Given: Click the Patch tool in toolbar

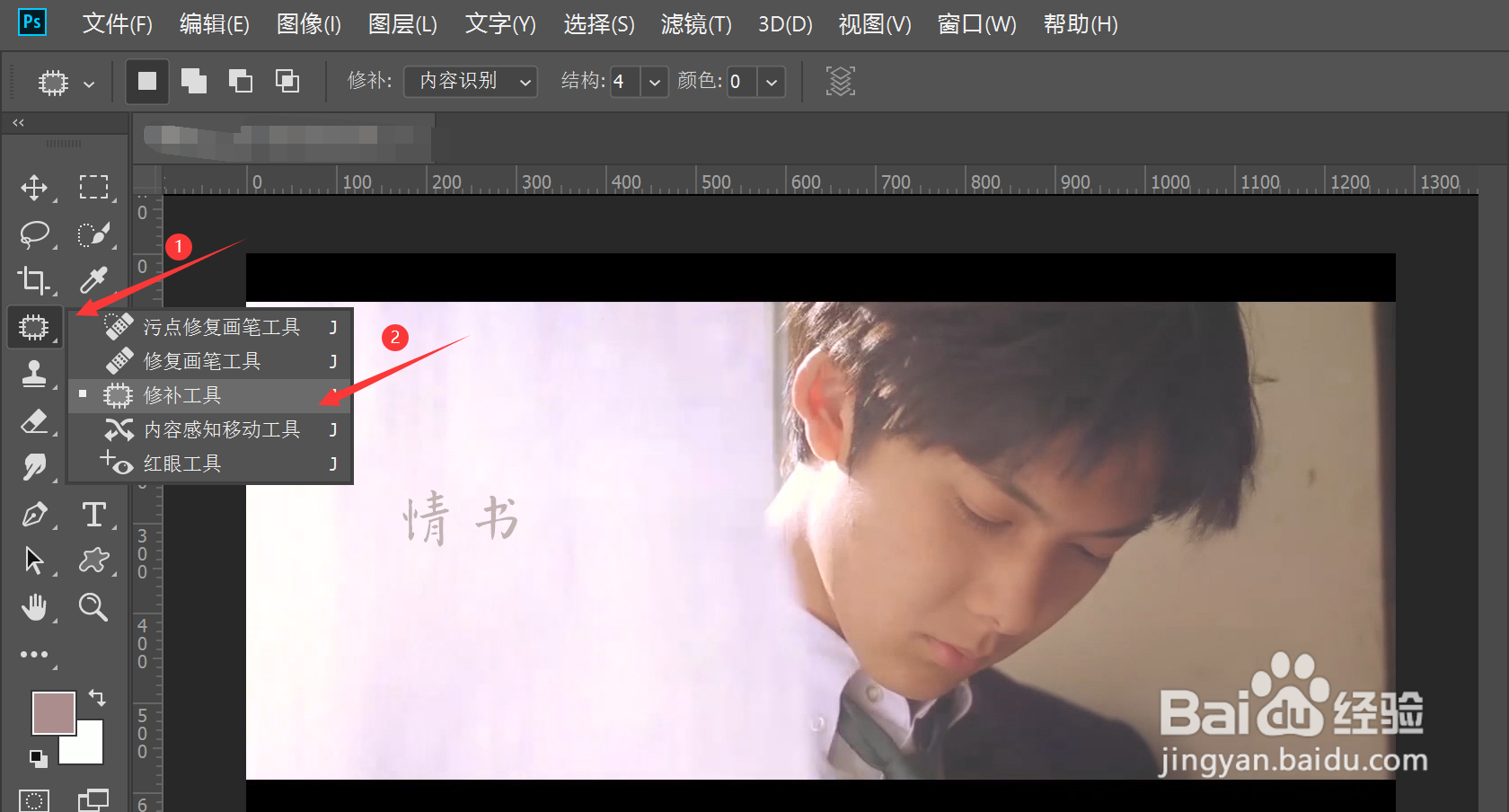Looking at the screenshot, I should click(x=34, y=327).
